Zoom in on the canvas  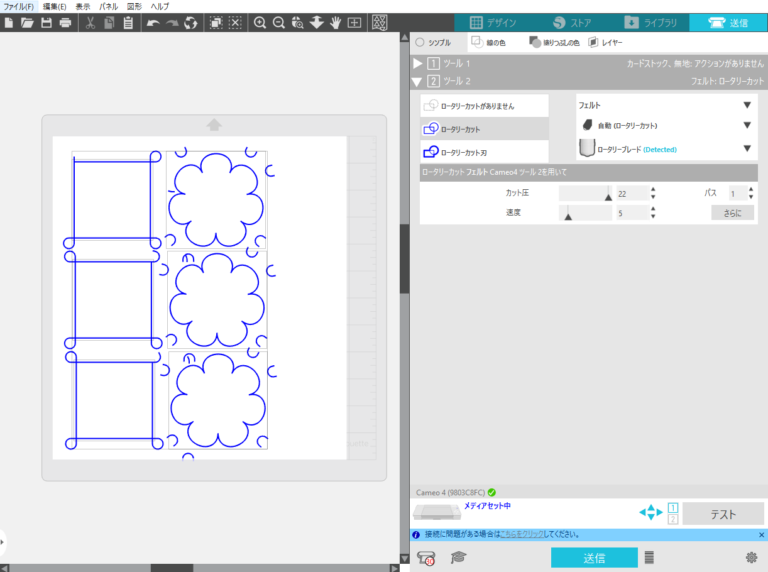point(260,23)
